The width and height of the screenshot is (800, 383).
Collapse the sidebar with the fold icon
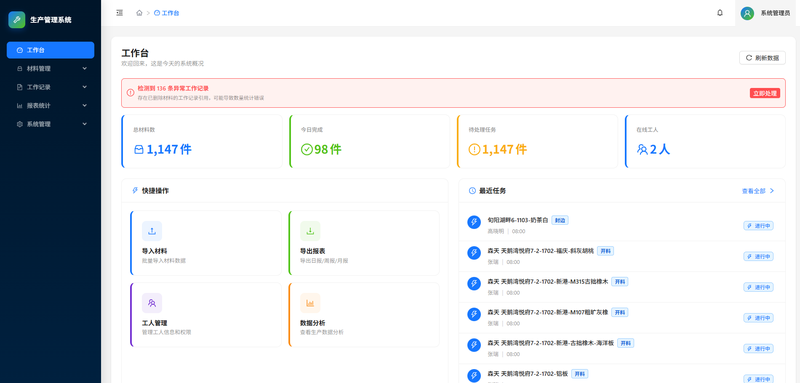pyautogui.click(x=119, y=13)
